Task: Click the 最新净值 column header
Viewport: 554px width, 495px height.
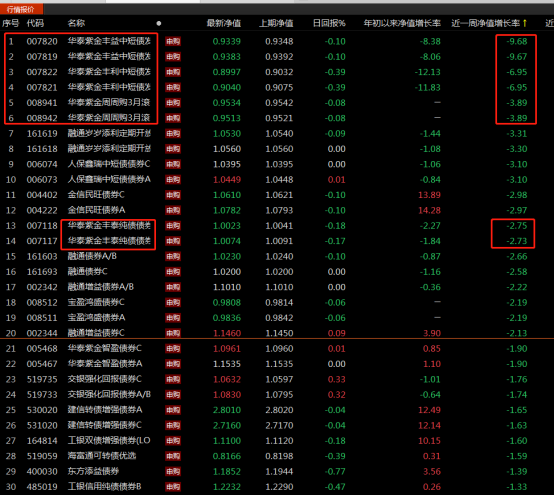Action: click(224, 23)
